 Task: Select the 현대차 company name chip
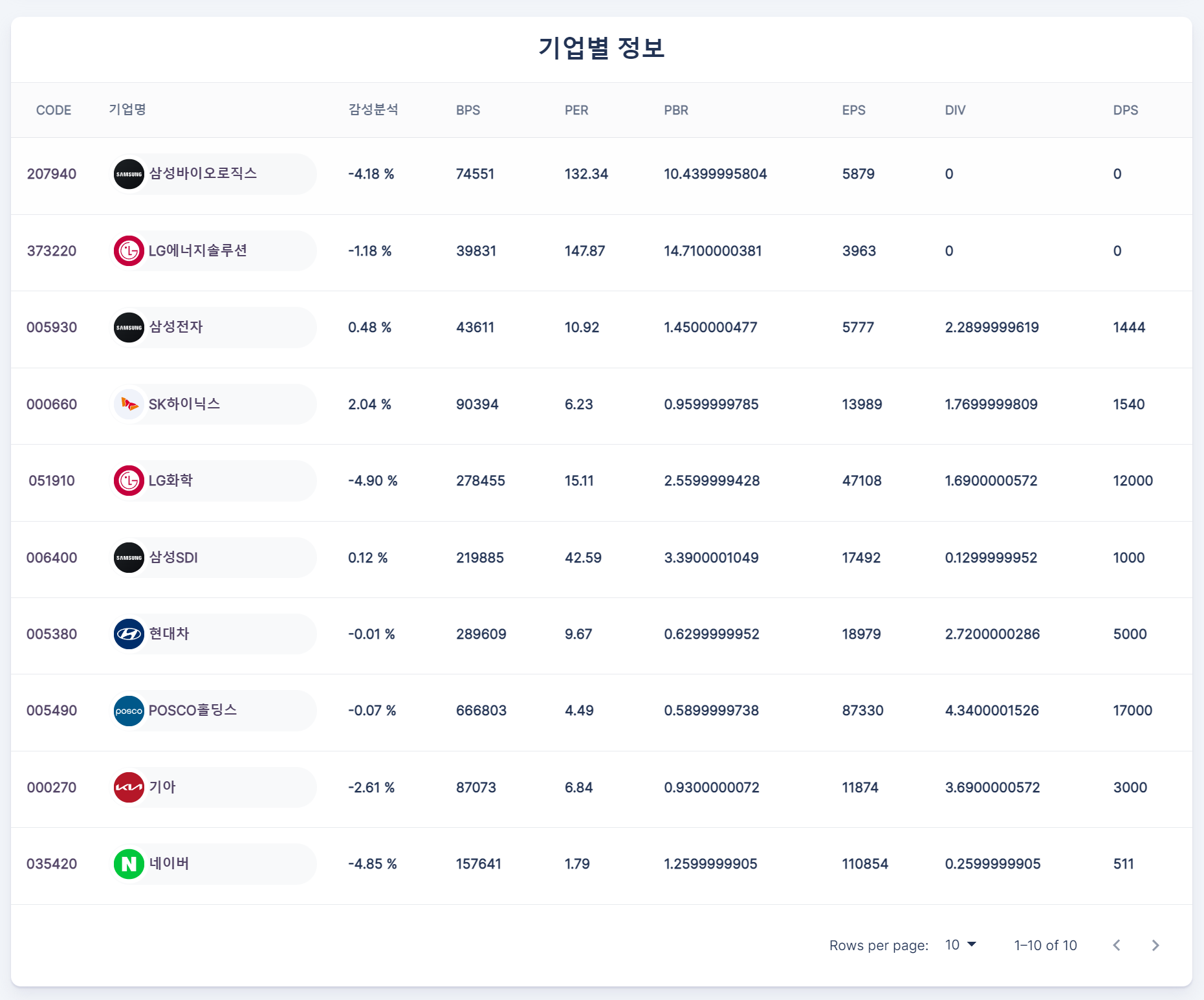213,634
